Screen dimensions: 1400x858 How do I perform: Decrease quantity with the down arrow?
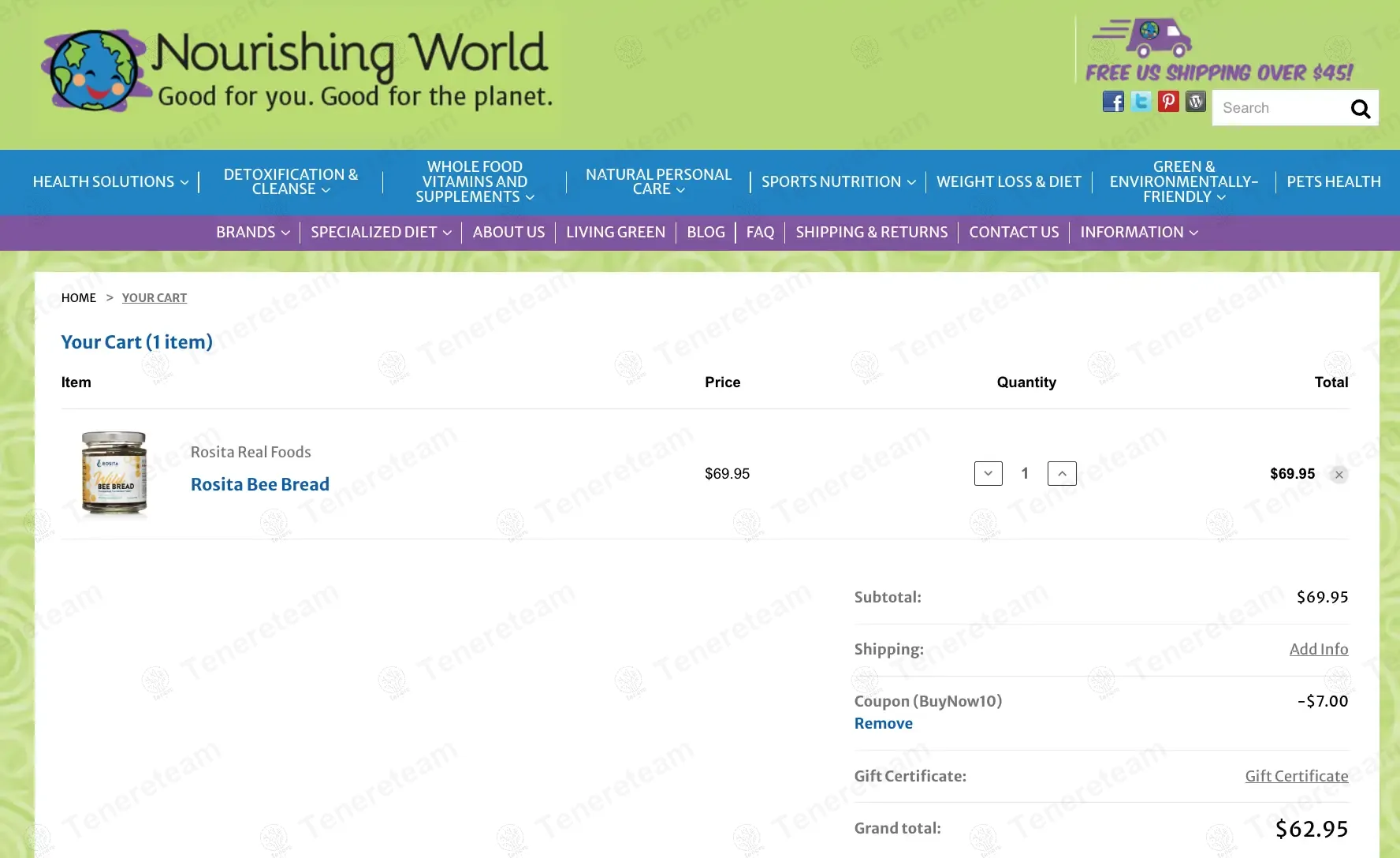pos(989,473)
